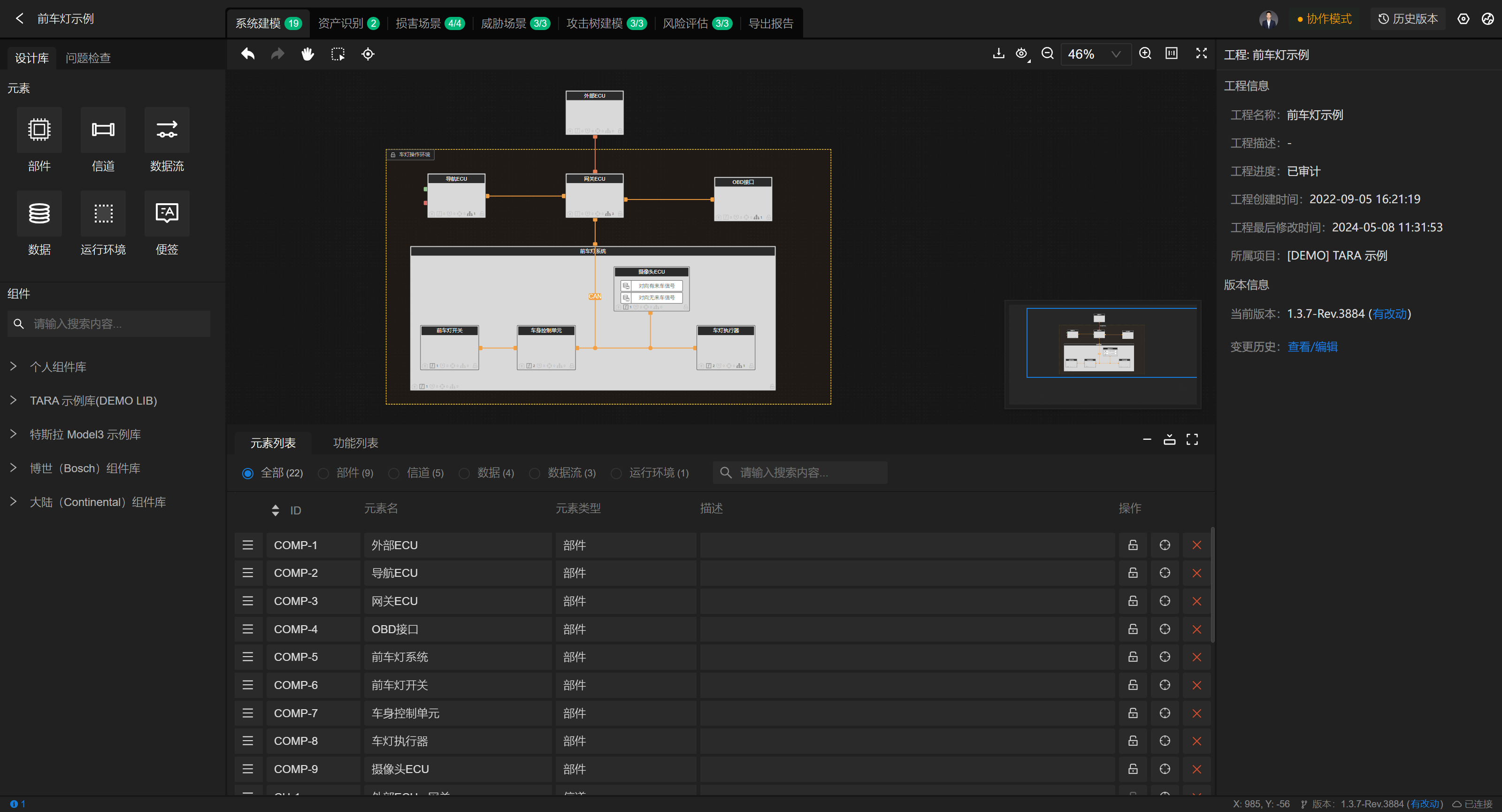Choose the 数据 element icon
Viewport: 1502px width, 812px height.
tap(39, 213)
